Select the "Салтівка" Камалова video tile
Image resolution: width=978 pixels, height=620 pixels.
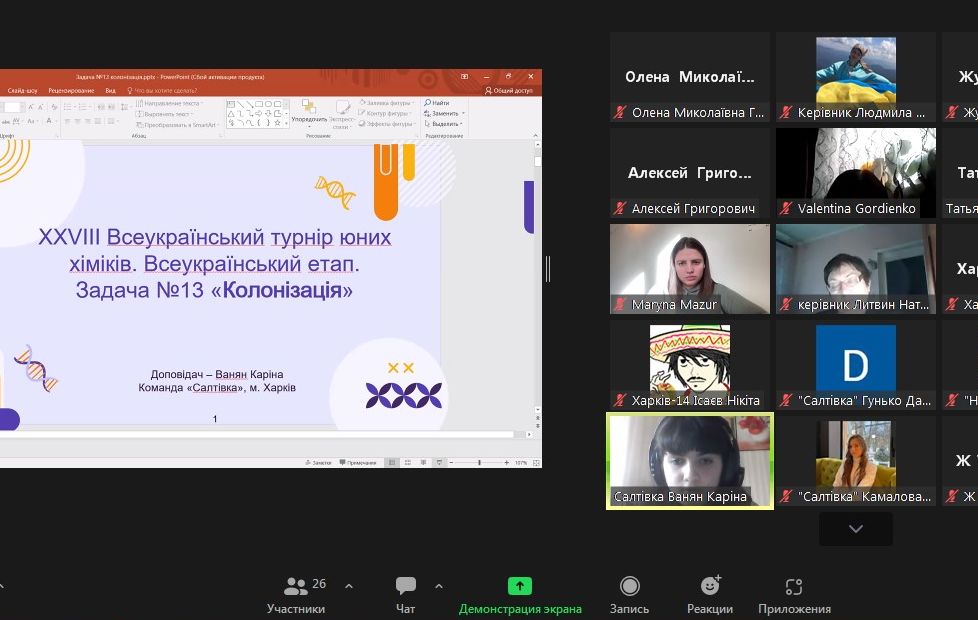click(x=856, y=461)
